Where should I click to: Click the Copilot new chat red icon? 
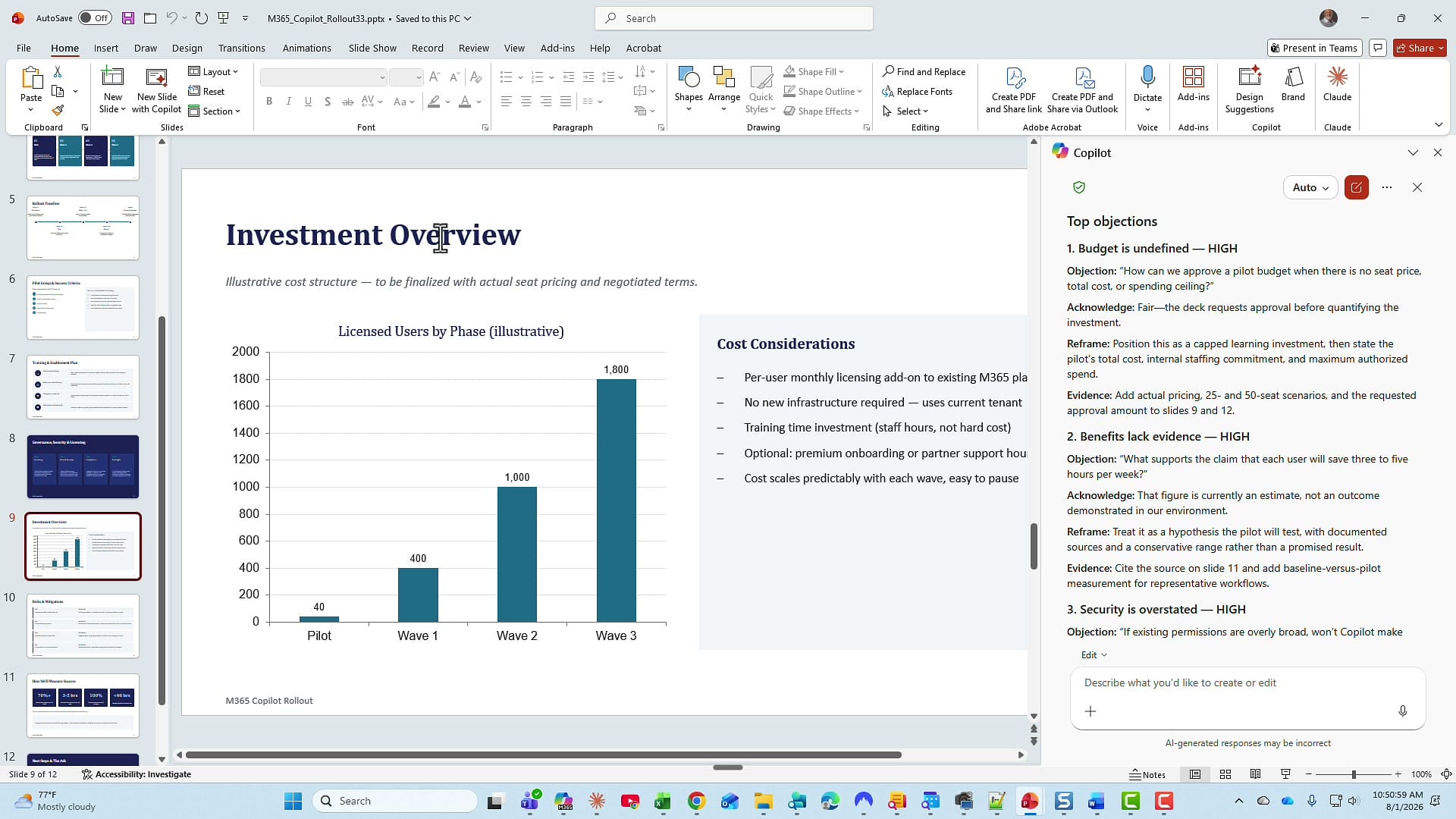pos(1356,187)
